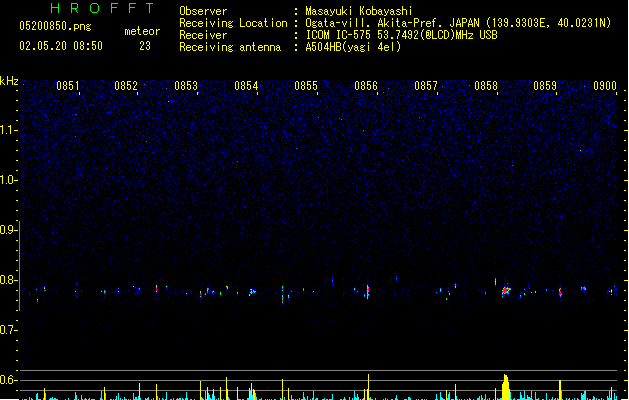629x400 pixels.
Task: Click the meteor count 23
Action: pyautogui.click(x=145, y=46)
